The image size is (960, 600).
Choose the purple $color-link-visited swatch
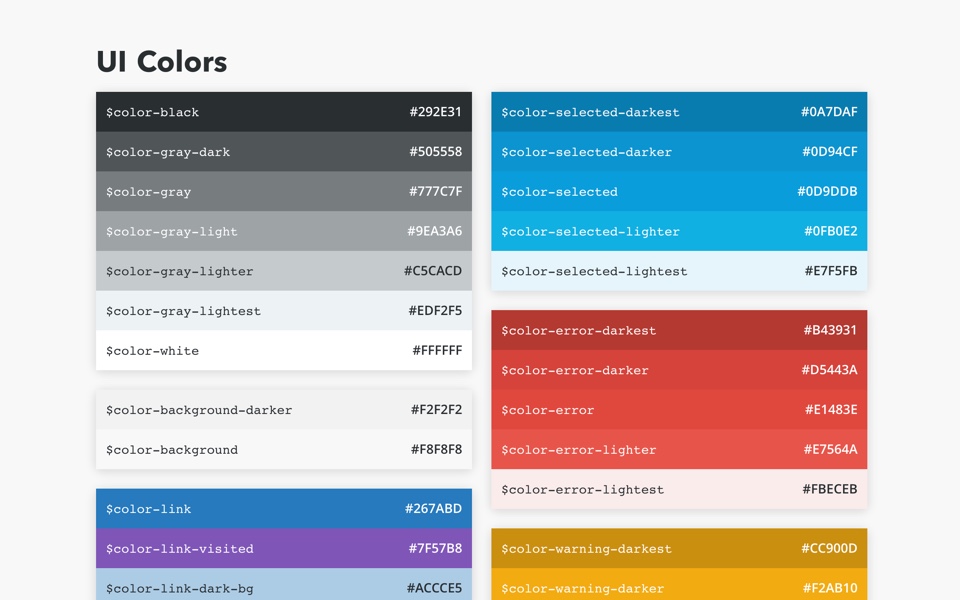(283, 549)
